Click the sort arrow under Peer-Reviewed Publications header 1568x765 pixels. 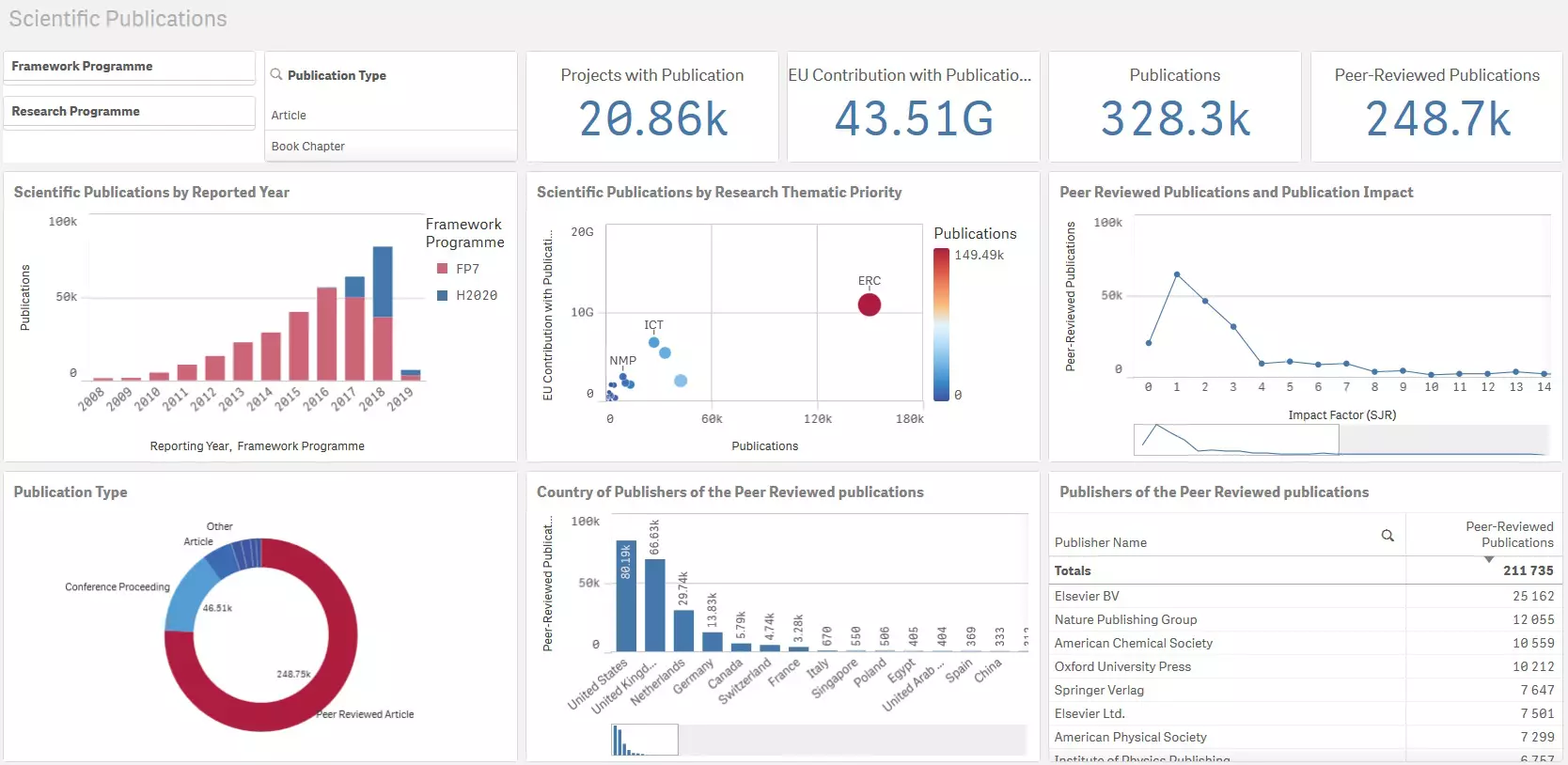(x=1488, y=559)
